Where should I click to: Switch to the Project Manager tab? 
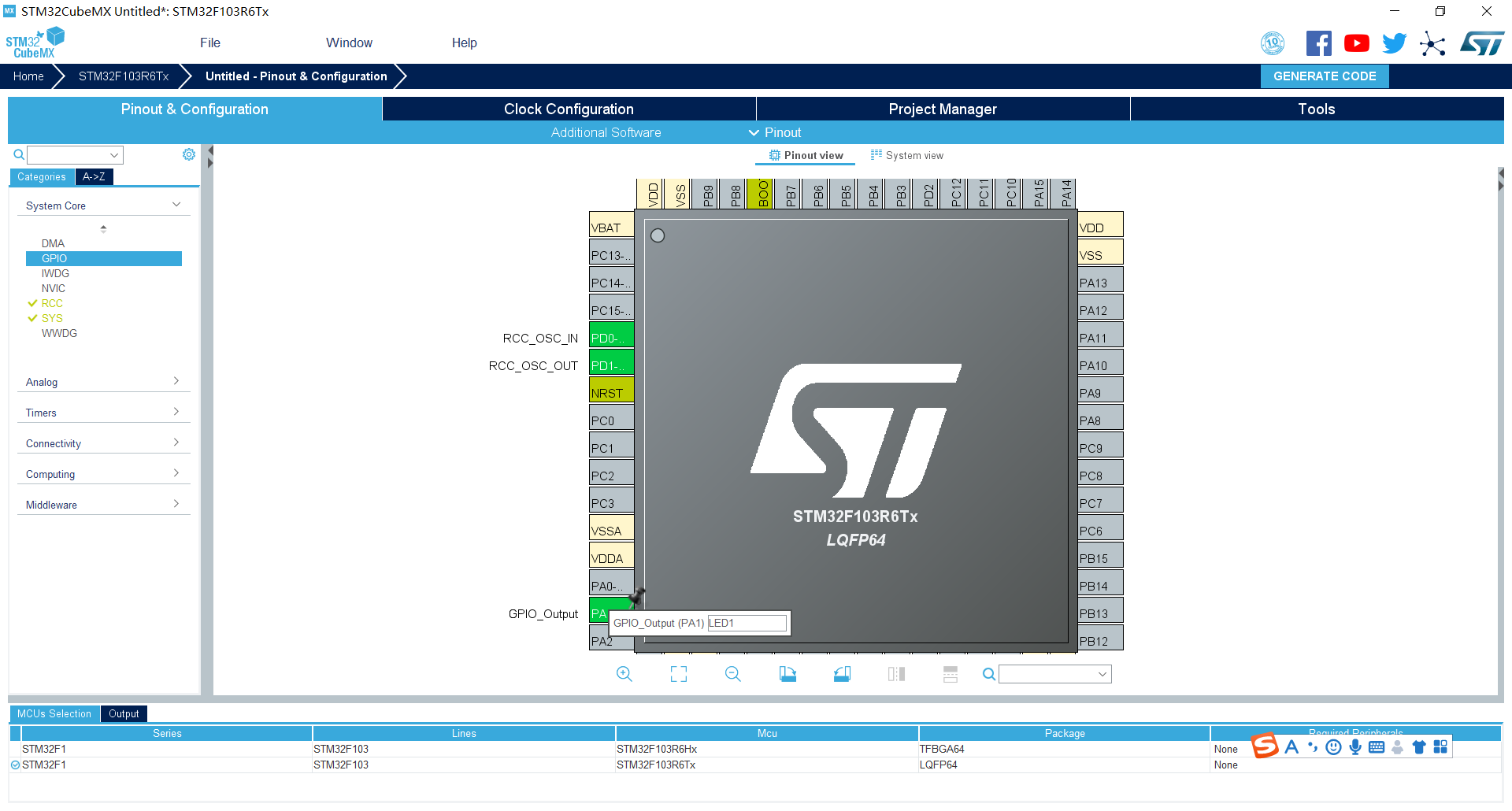pyautogui.click(x=943, y=109)
